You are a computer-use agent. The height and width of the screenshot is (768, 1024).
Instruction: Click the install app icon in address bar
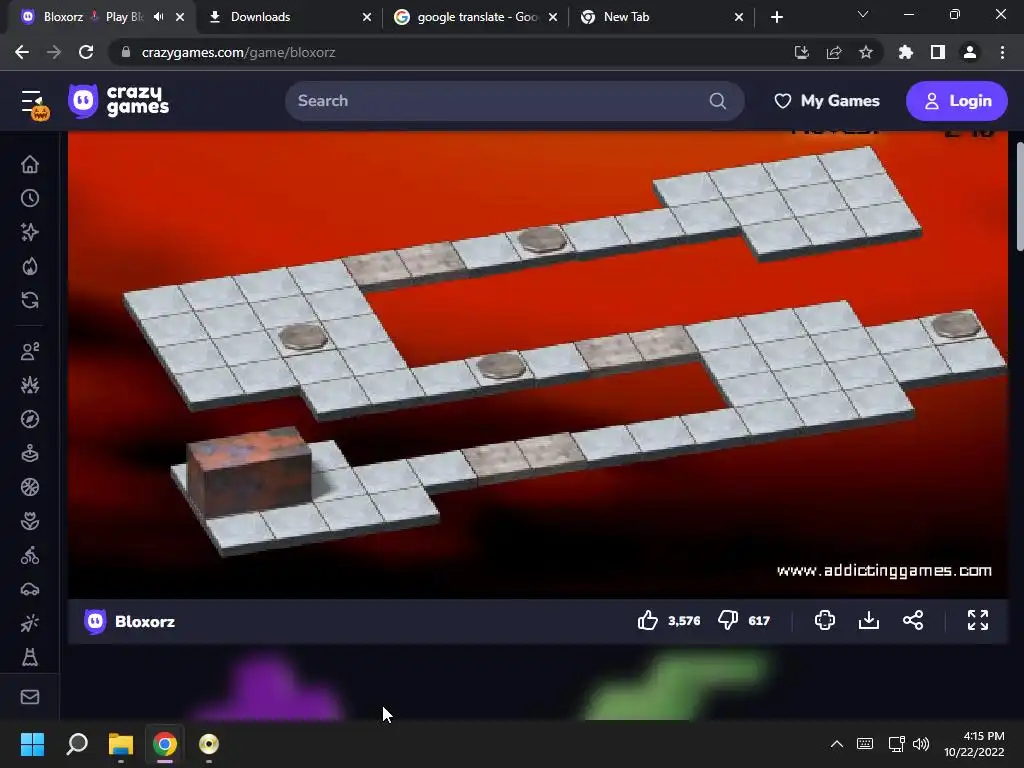pos(801,52)
